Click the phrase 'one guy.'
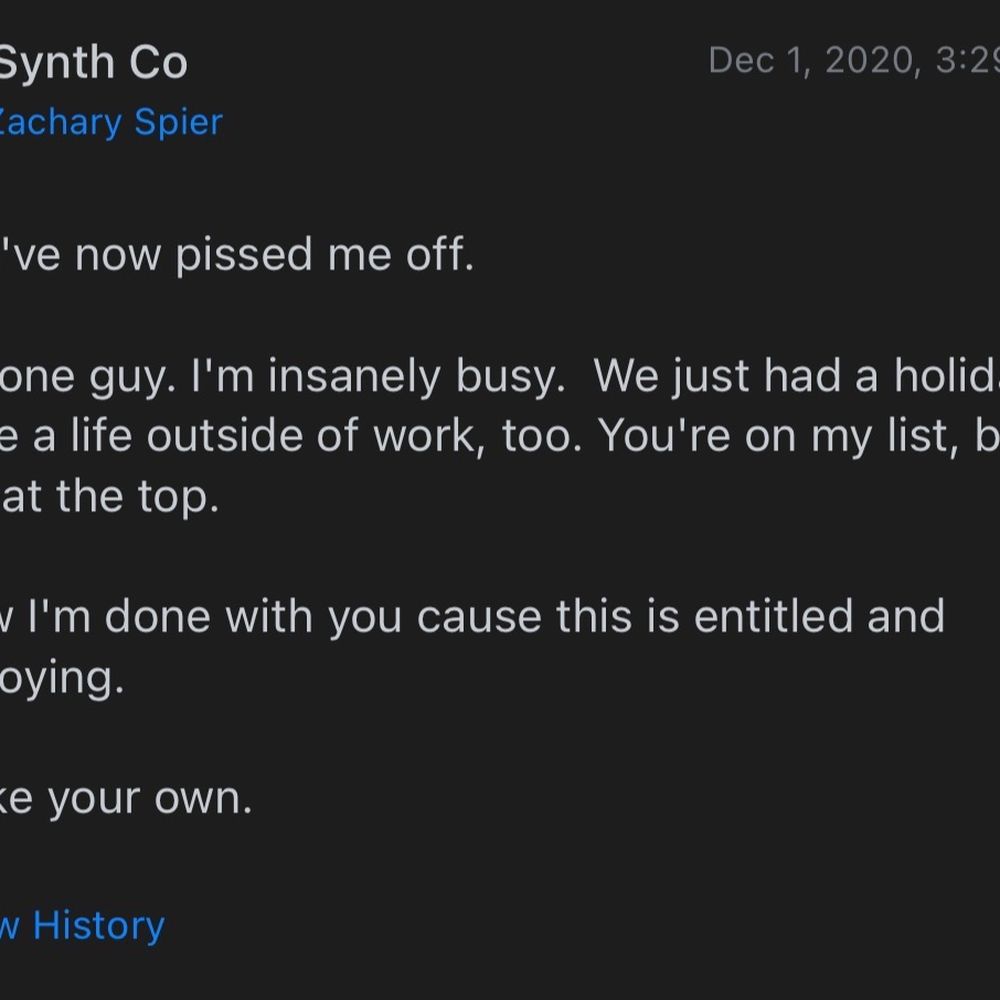Screen dimensions: 1000x1000 [x=87, y=376]
